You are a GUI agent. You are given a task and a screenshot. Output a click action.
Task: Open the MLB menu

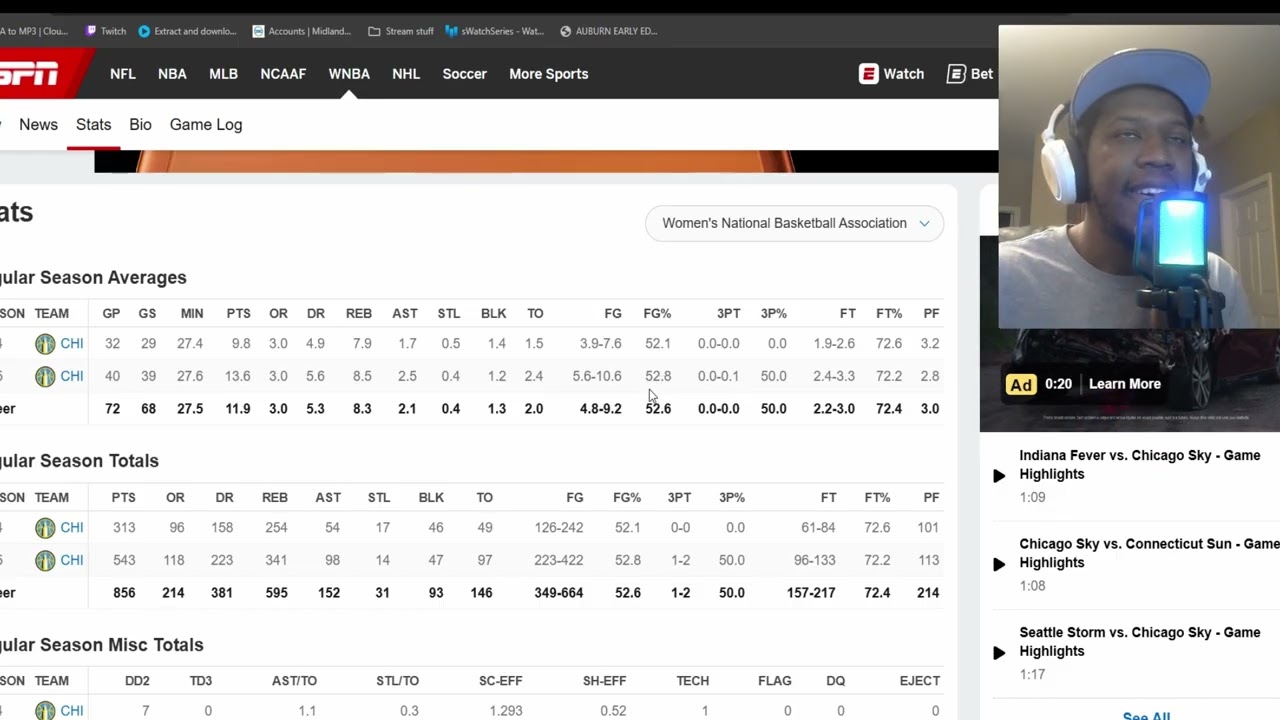[x=224, y=74]
